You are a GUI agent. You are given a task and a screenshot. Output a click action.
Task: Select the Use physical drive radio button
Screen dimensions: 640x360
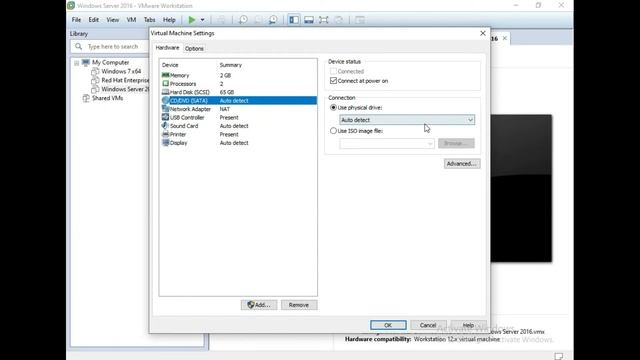click(x=333, y=107)
